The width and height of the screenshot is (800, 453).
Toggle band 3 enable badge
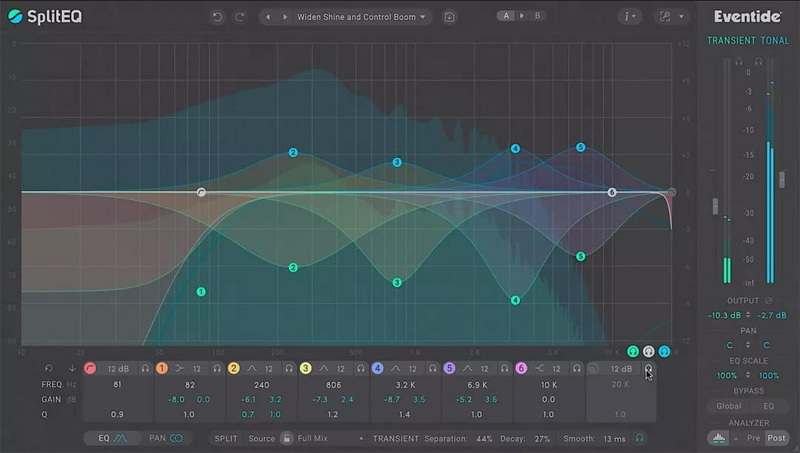(306, 368)
